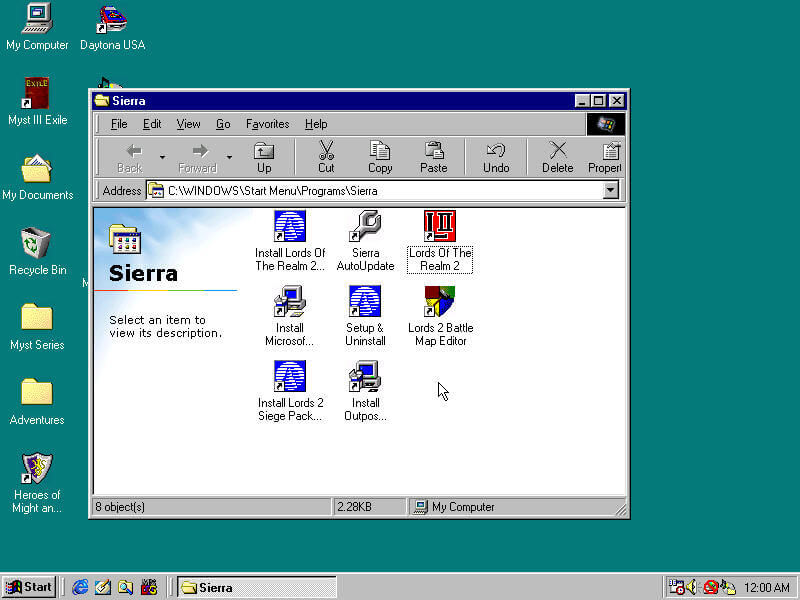
Task: Select Install Lords Of The Realm 2 icon
Action: tap(290, 228)
